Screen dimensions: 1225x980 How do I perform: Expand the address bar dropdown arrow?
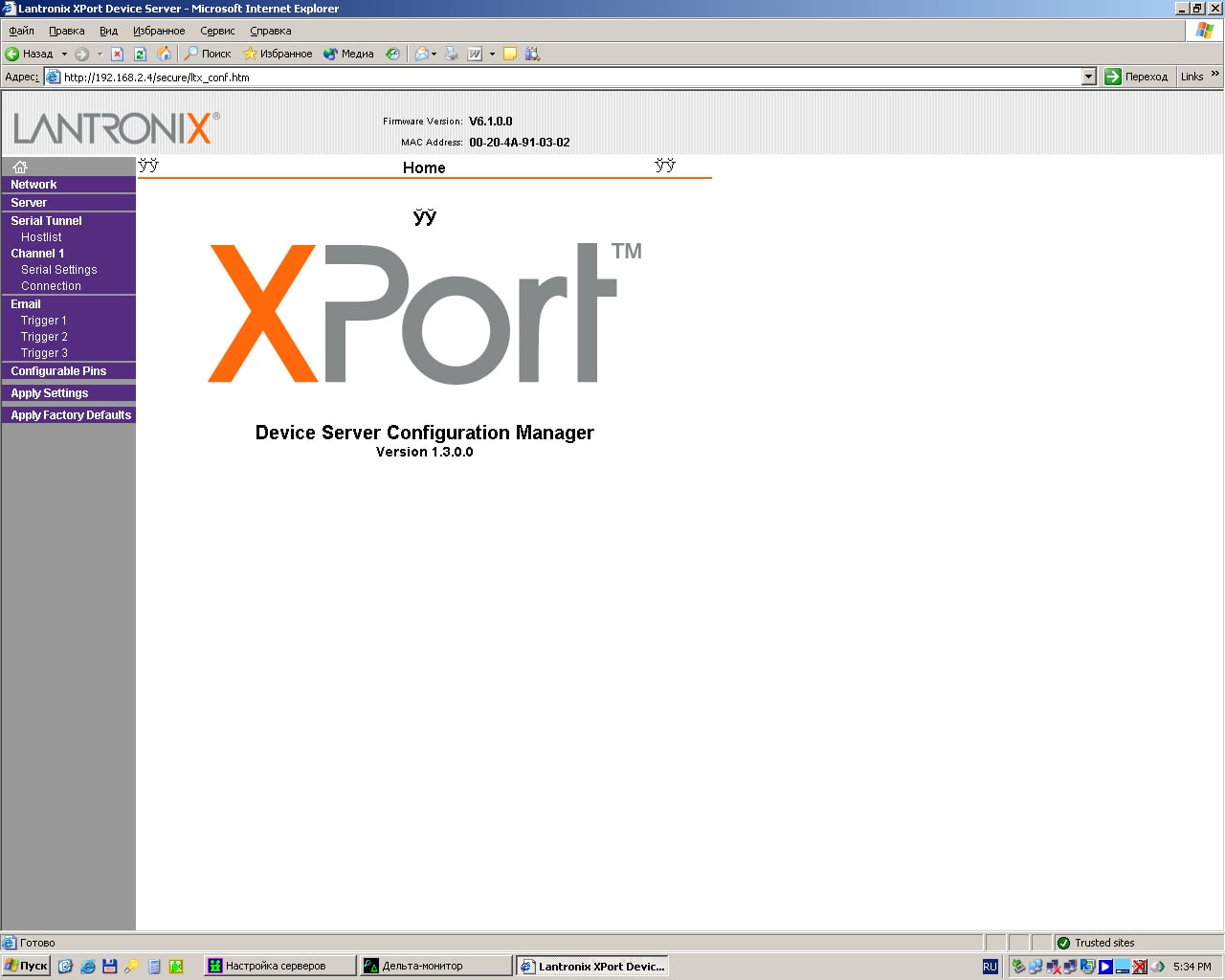1088,78
